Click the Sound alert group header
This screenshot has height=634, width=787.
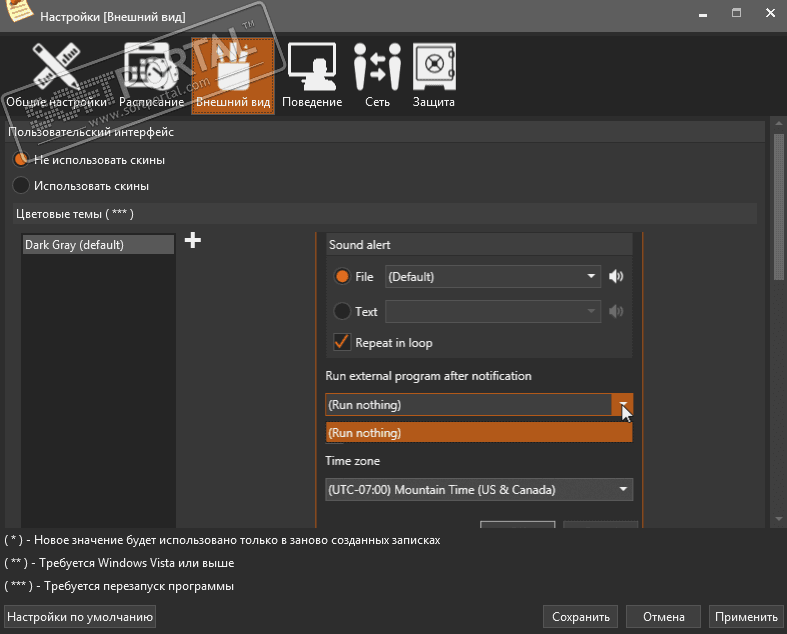point(479,244)
